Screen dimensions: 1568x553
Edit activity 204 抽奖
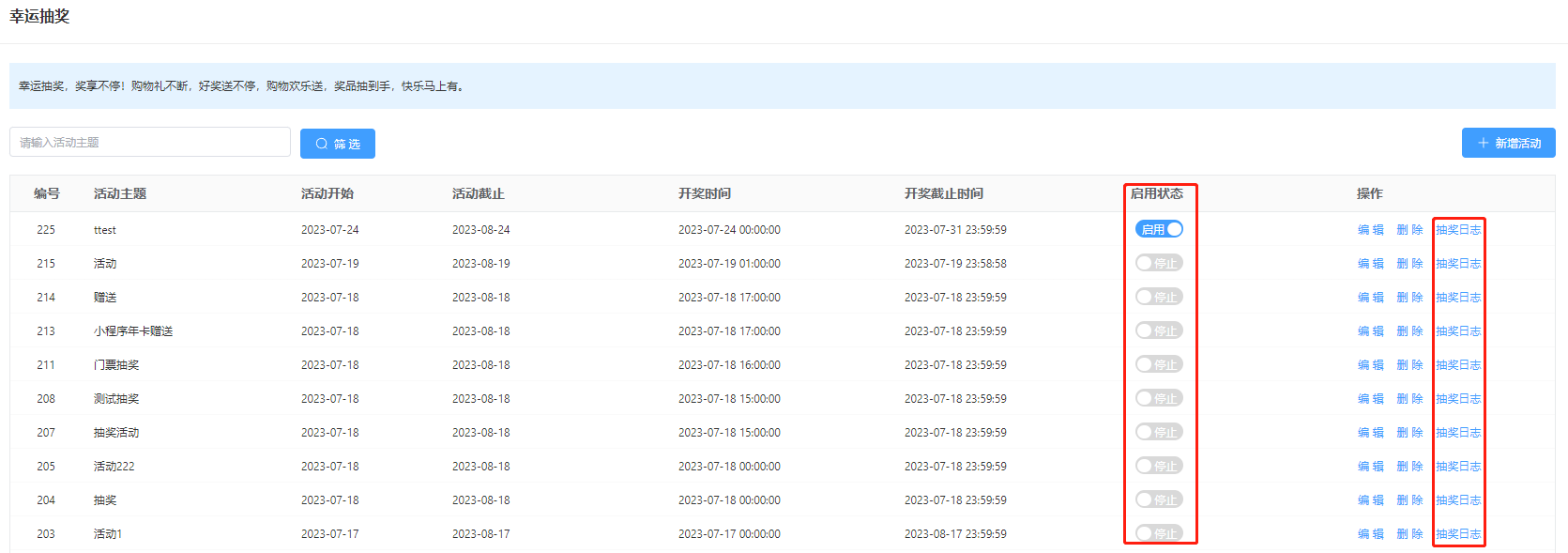[x=1370, y=500]
